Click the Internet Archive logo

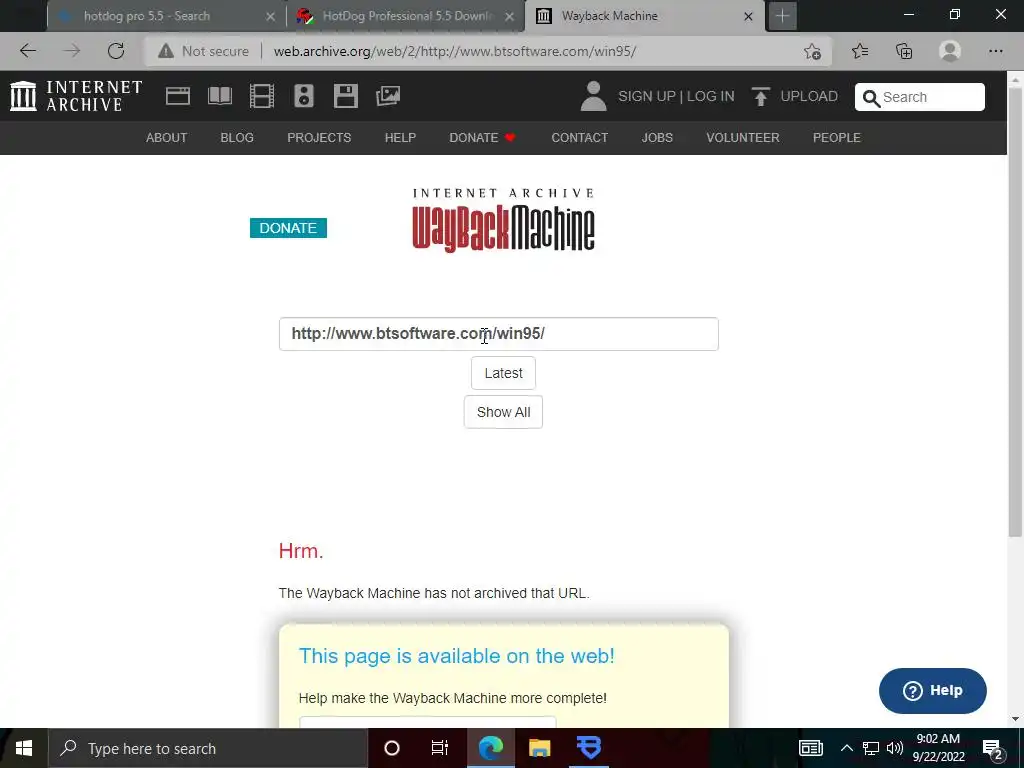pos(76,96)
